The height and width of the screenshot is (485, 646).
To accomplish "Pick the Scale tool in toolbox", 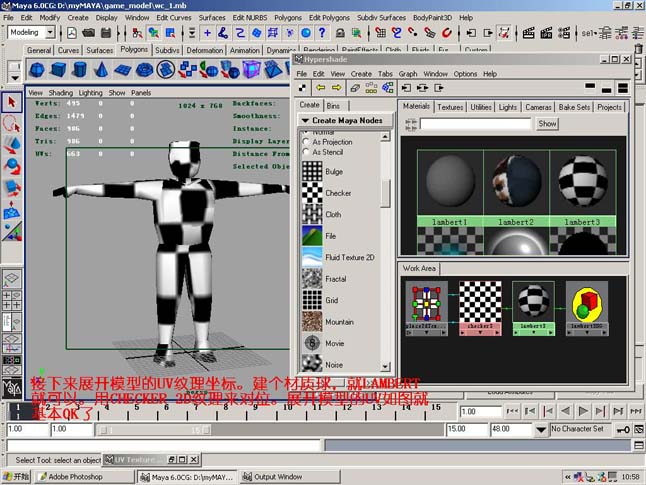I will point(12,188).
